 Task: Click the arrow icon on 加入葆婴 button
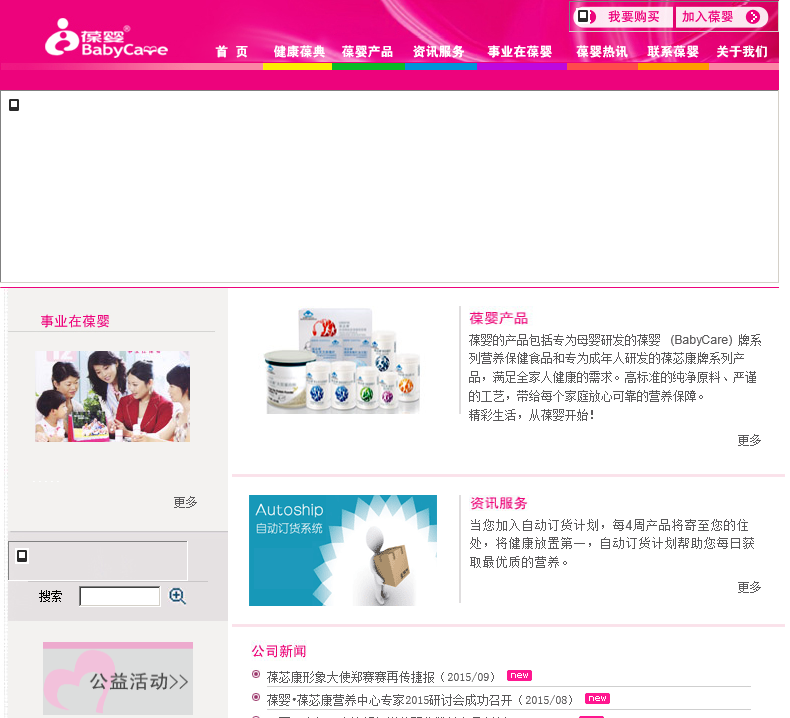[x=753, y=17]
